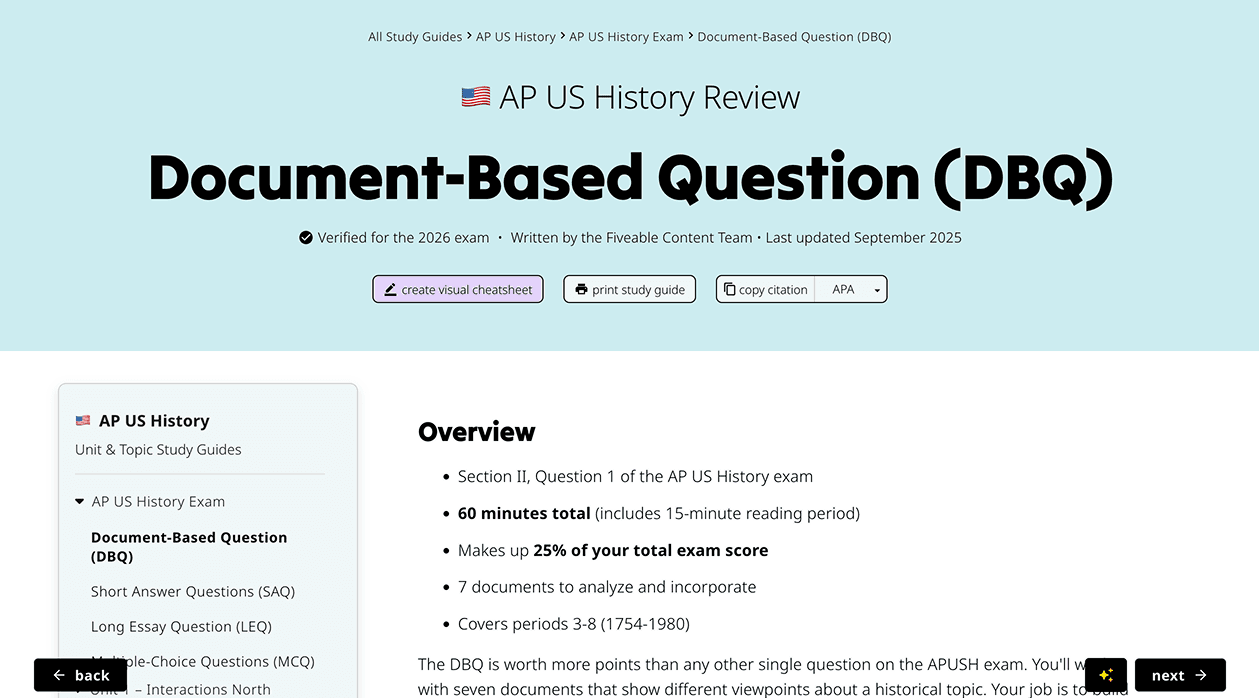This screenshot has width=1259, height=698.
Task: Click the left arrow on back button
Action: 59,675
